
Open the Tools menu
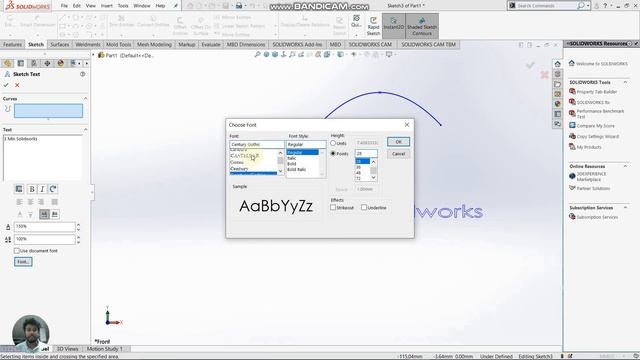[123, 6]
